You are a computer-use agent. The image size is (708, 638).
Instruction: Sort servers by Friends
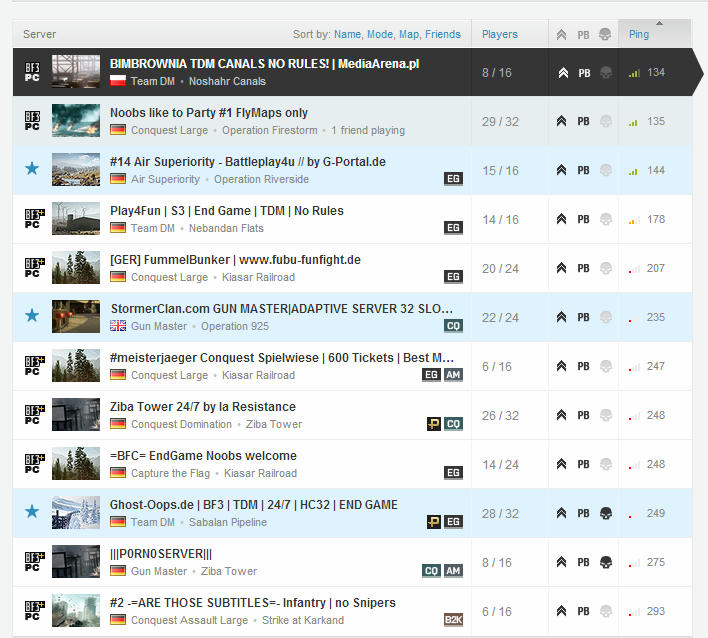tap(442, 34)
